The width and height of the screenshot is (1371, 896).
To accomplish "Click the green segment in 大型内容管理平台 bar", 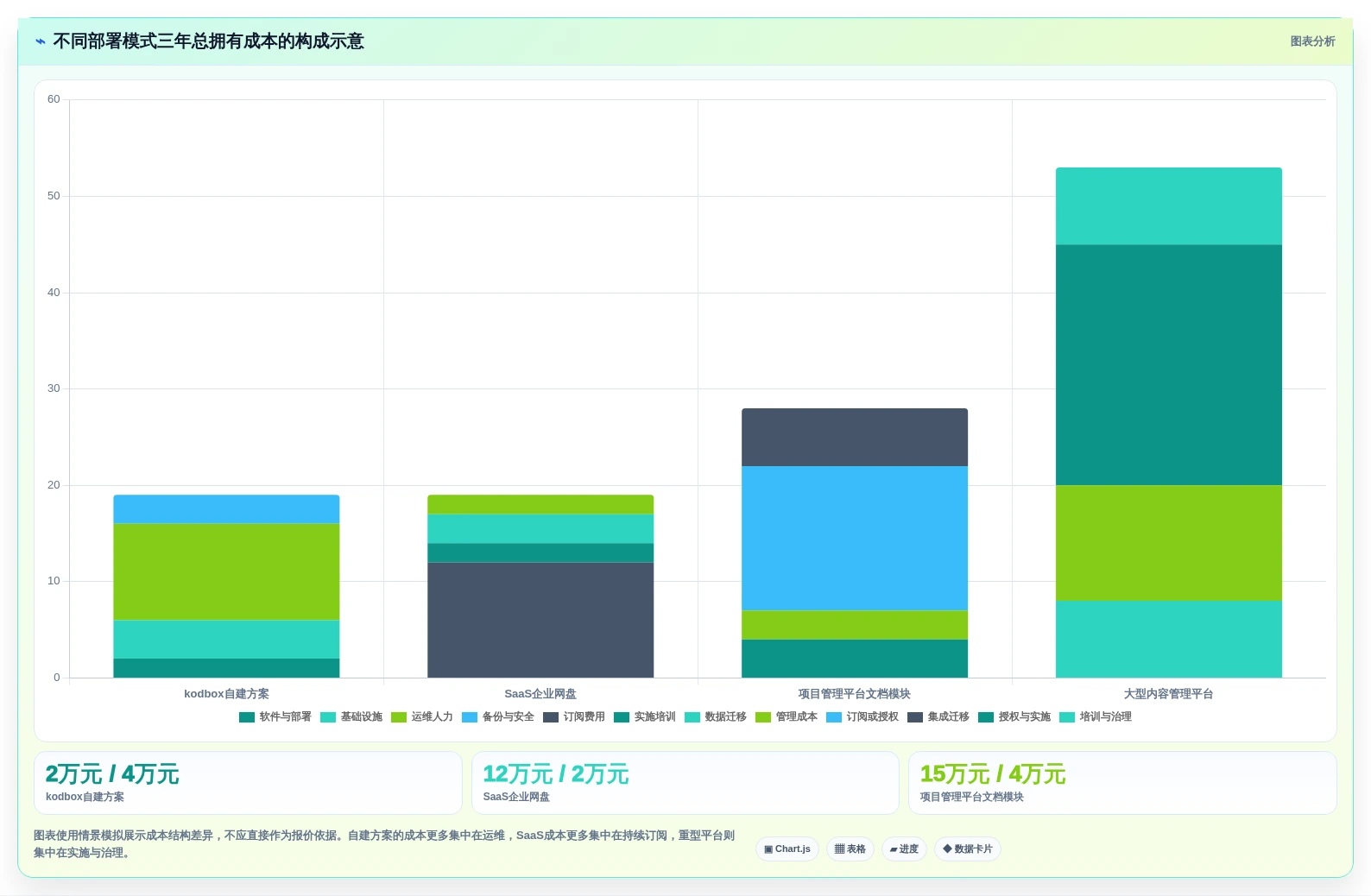I will point(1169,543).
